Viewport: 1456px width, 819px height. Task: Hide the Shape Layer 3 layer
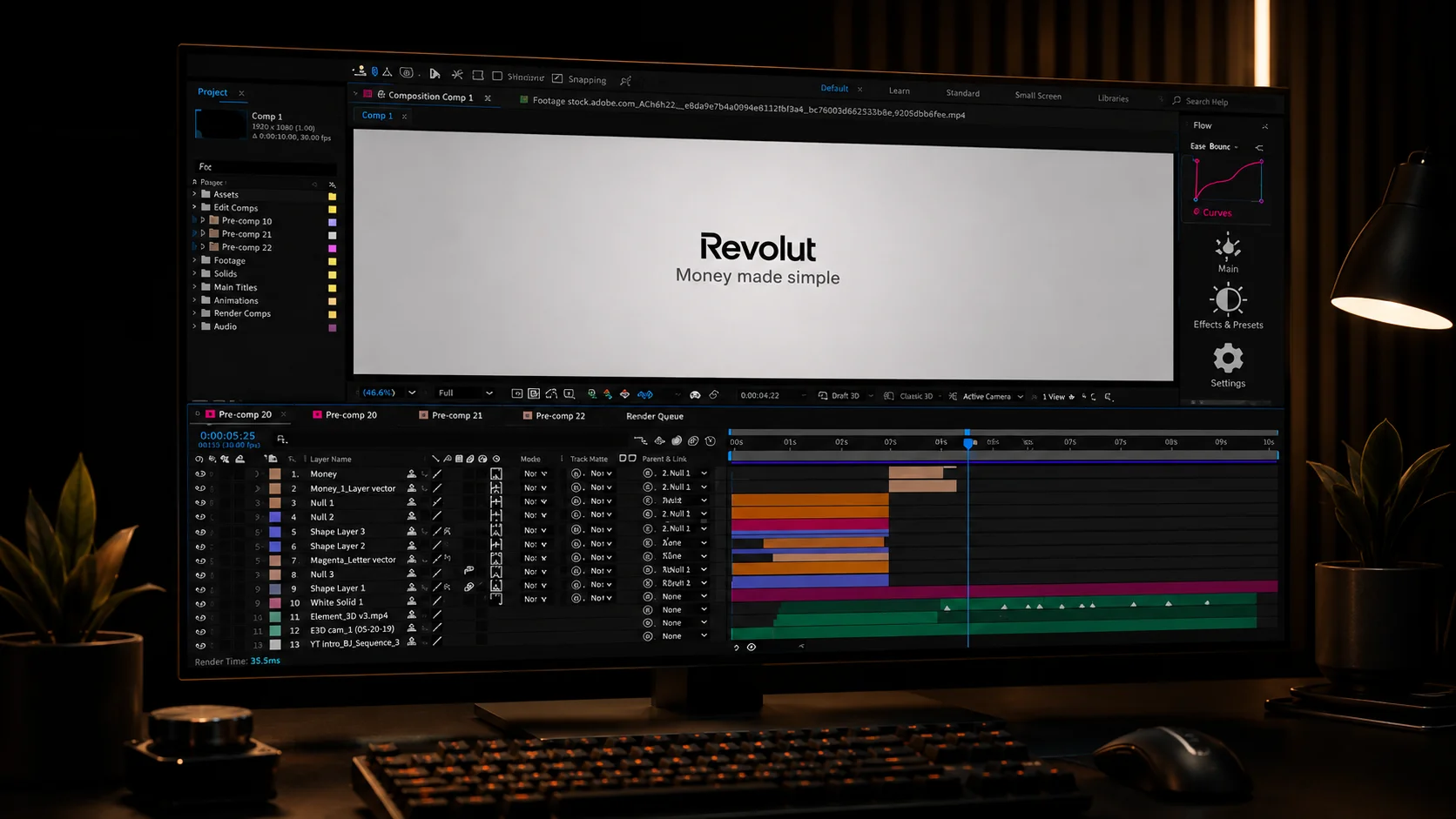[200, 532]
